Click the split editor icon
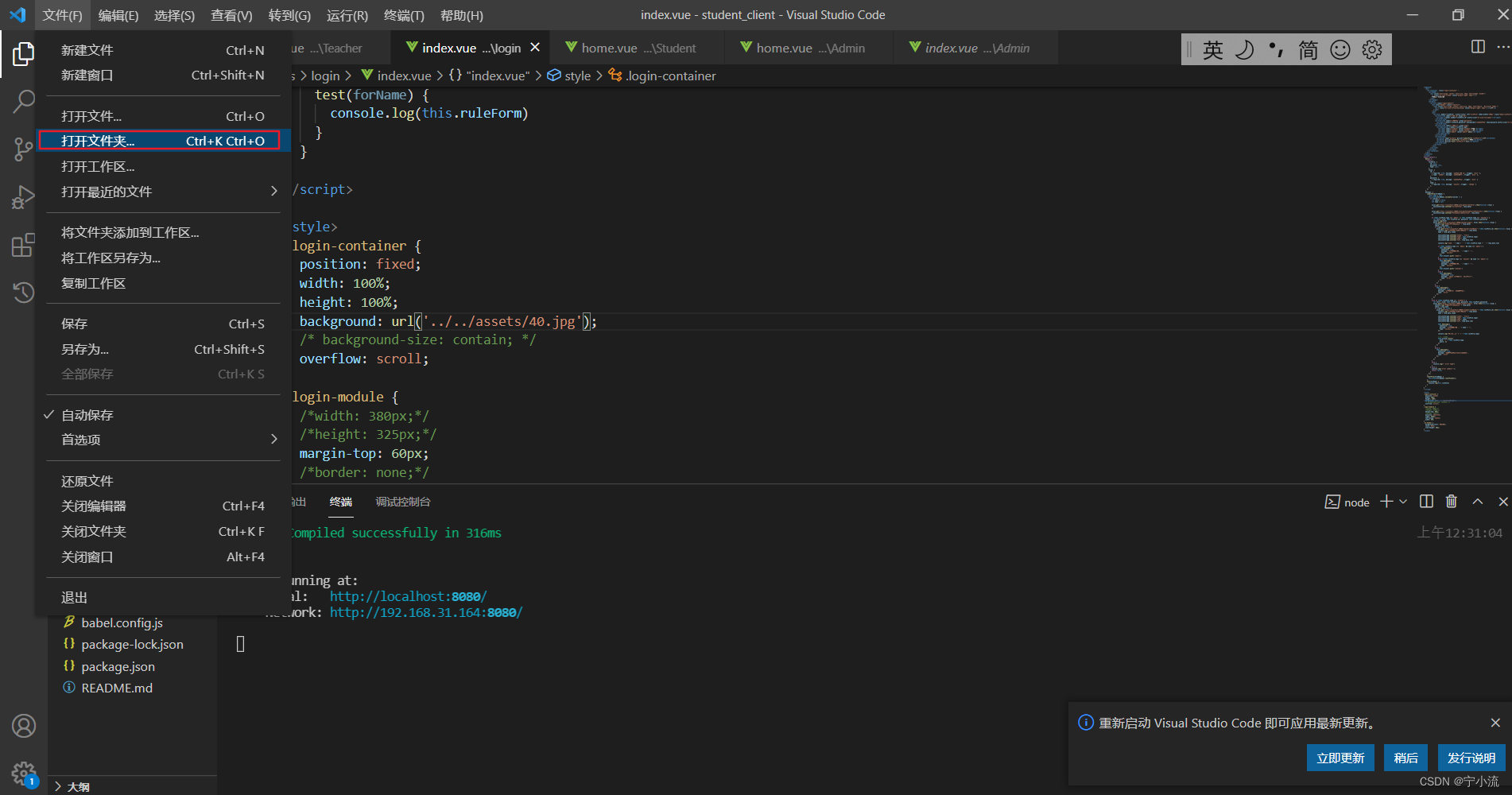1512x795 pixels. click(x=1478, y=47)
